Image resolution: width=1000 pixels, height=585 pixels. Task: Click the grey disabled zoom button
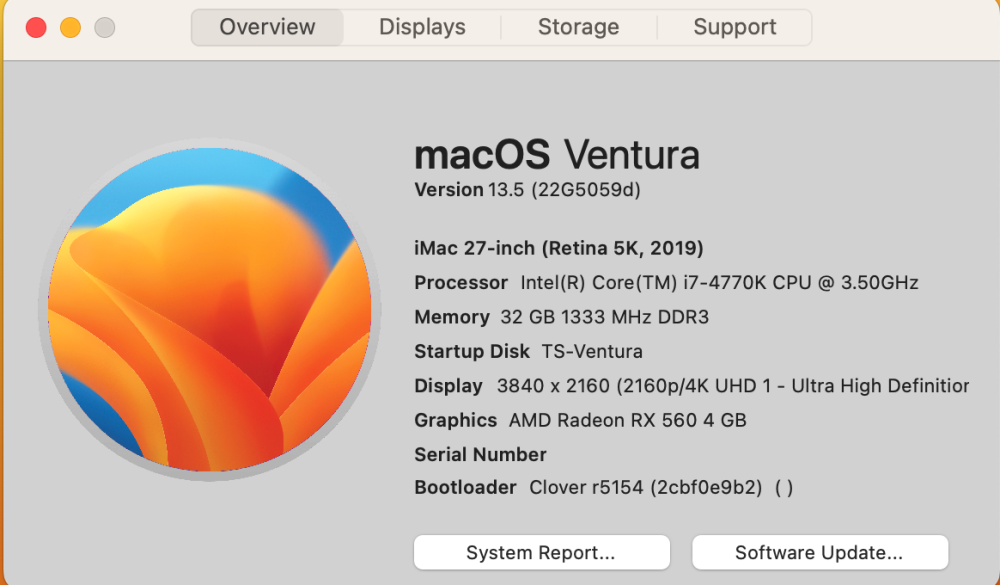click(x=105, y=27)
